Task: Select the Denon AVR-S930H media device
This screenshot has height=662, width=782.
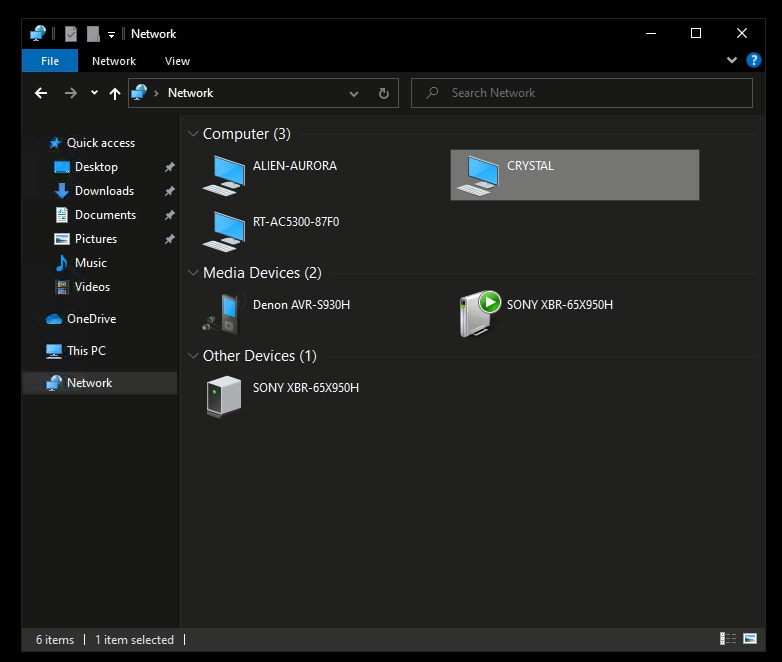Action: tap(223, 313)
